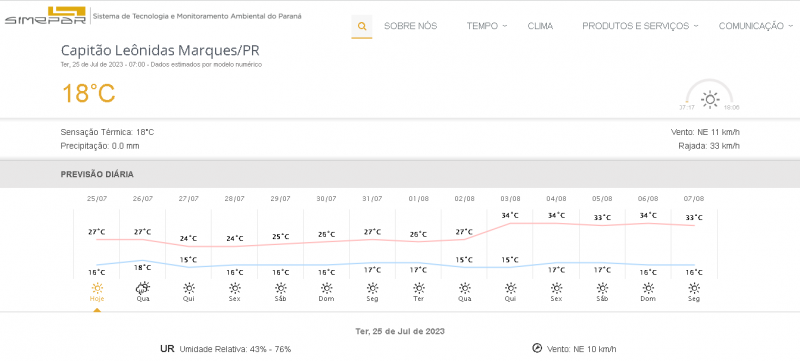Select today's sunny icon labeled Hoje
This screenshot has height=361, width=800.
pyautogui.click(x=97, y=288)
